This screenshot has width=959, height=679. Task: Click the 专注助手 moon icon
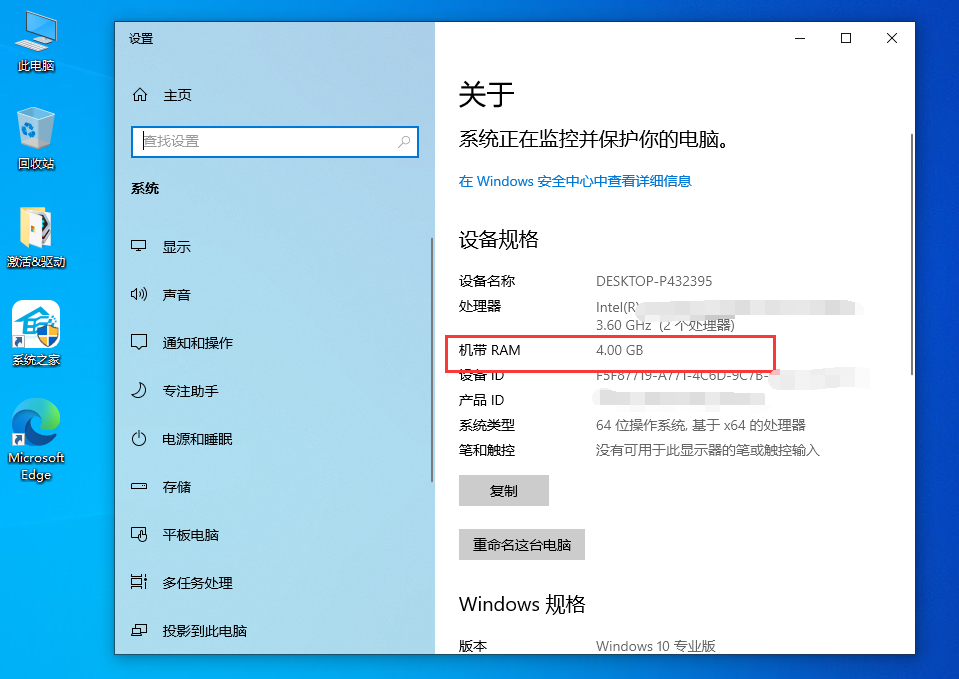[139, 390]
